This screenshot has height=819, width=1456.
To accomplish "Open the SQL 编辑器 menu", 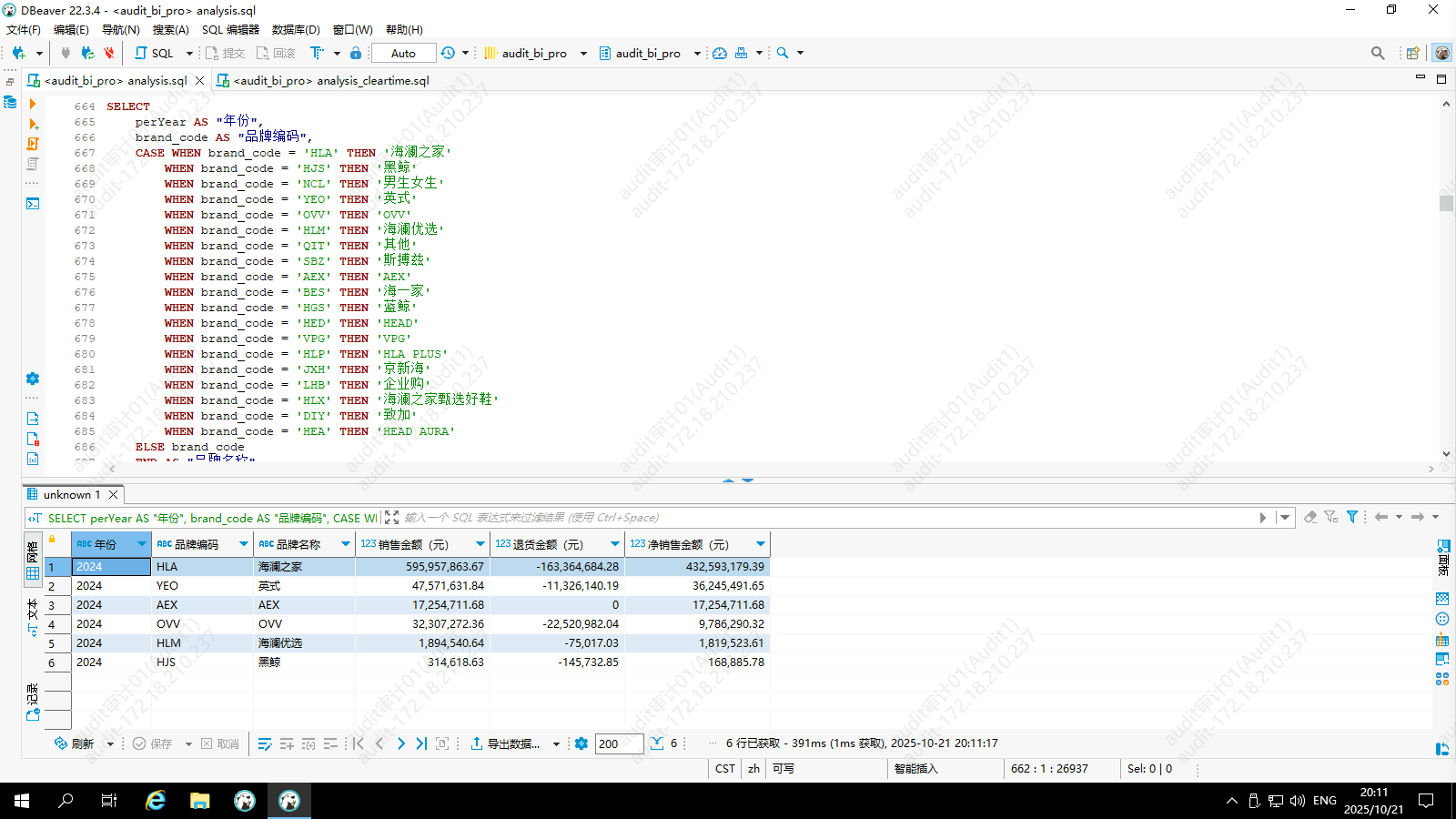I will coord(230,29).
